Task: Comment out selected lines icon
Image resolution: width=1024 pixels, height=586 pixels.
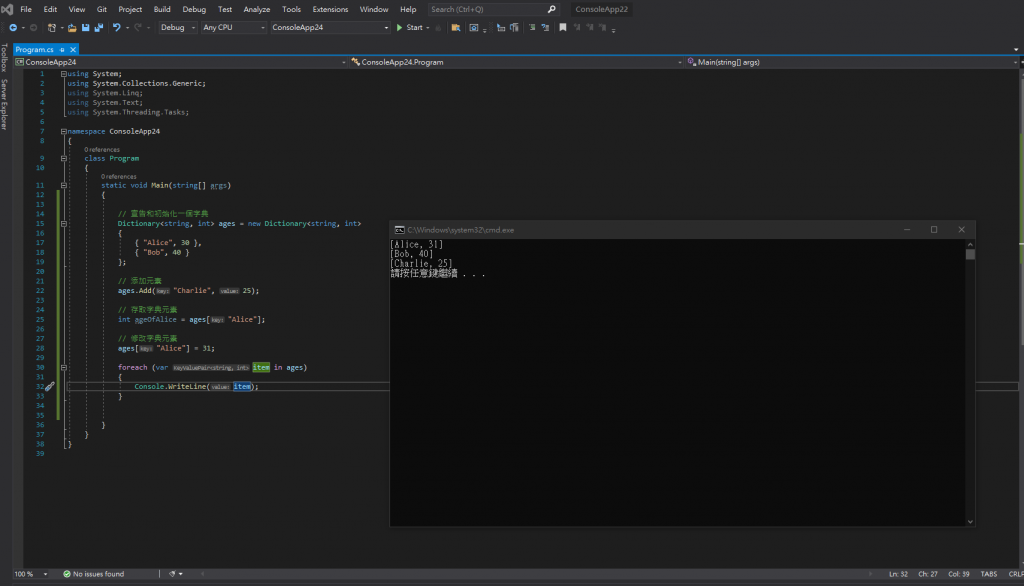Action: [532, 27]
